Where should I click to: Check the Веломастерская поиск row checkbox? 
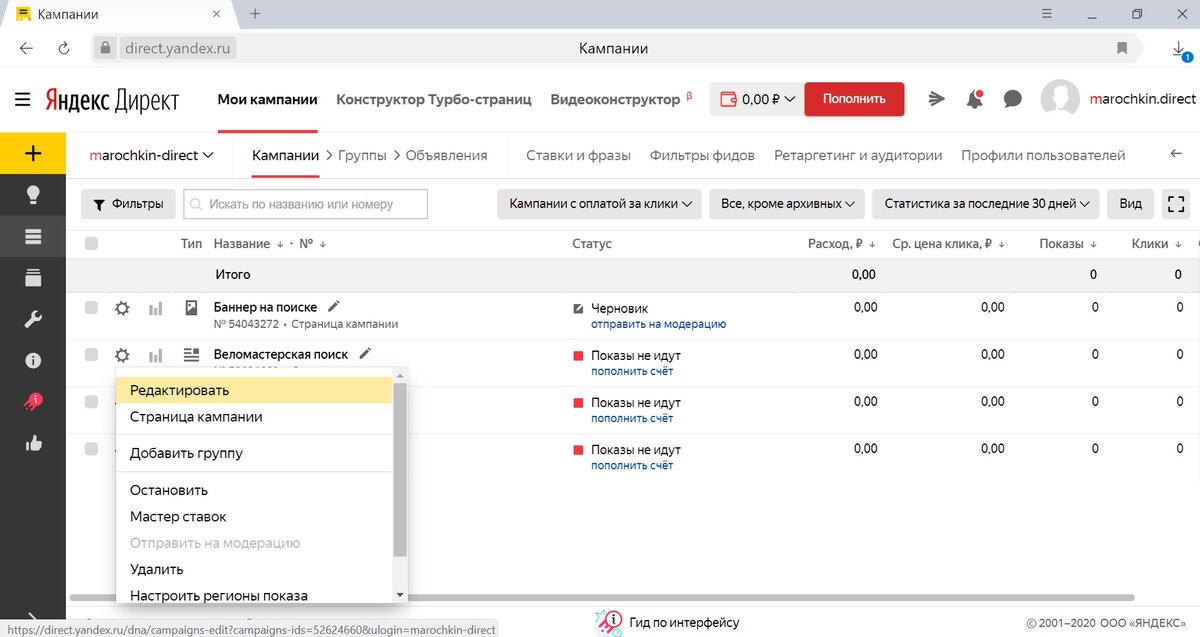(92, 354)
